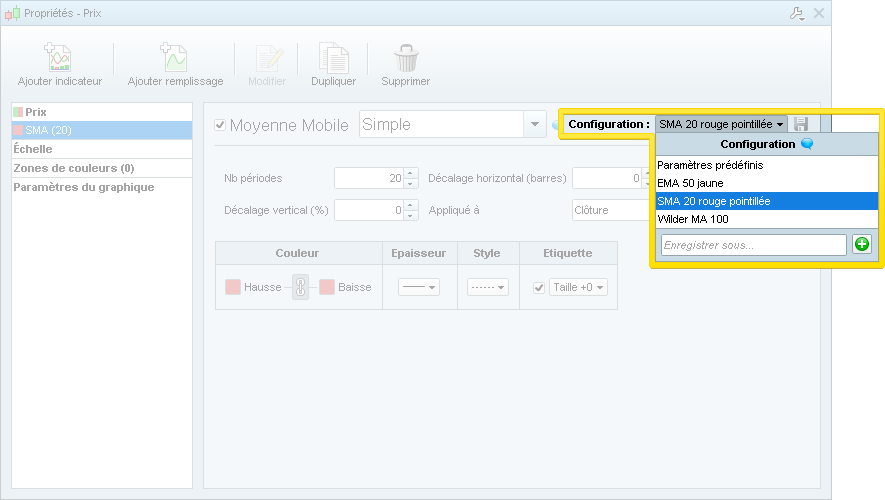Open the Epaisseur line thickness dropdown
885x500 pixels.
[419, 287]
